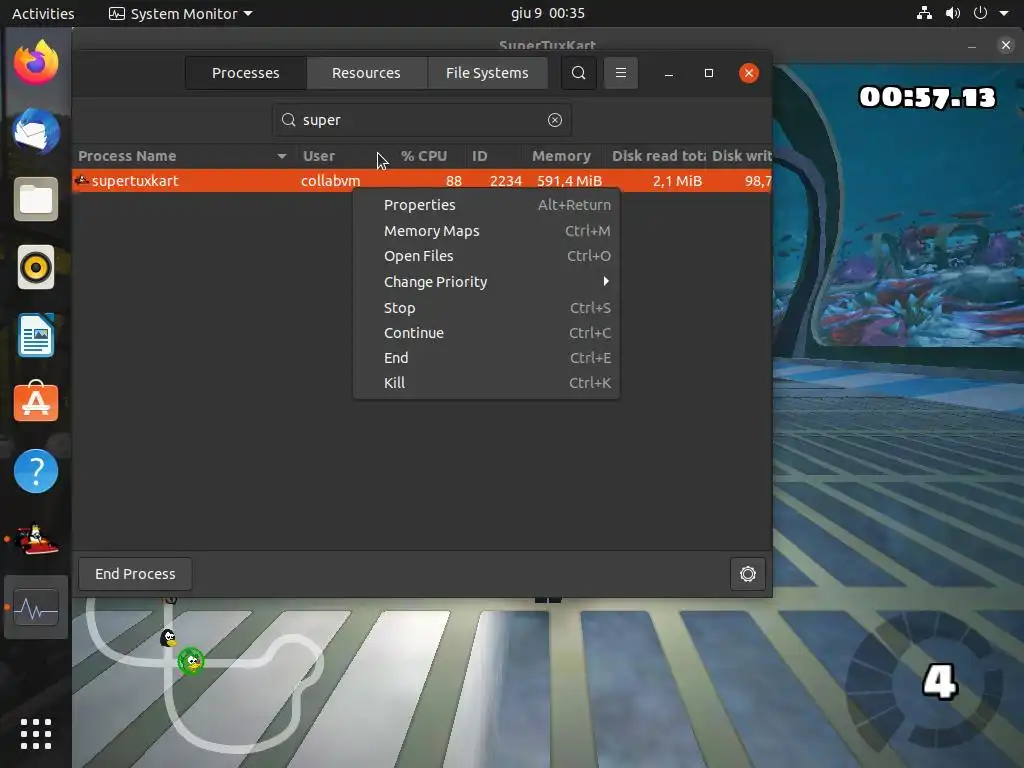This screenshot has height=768, width=1024.
Task: Open the Change Priority submenu
Action: [x=487, y=281]
